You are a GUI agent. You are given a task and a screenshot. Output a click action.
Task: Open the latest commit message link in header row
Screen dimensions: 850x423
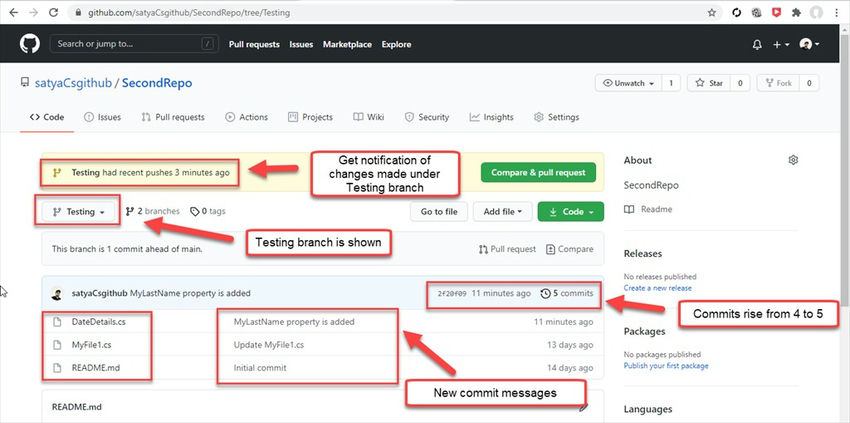point(190,293)
